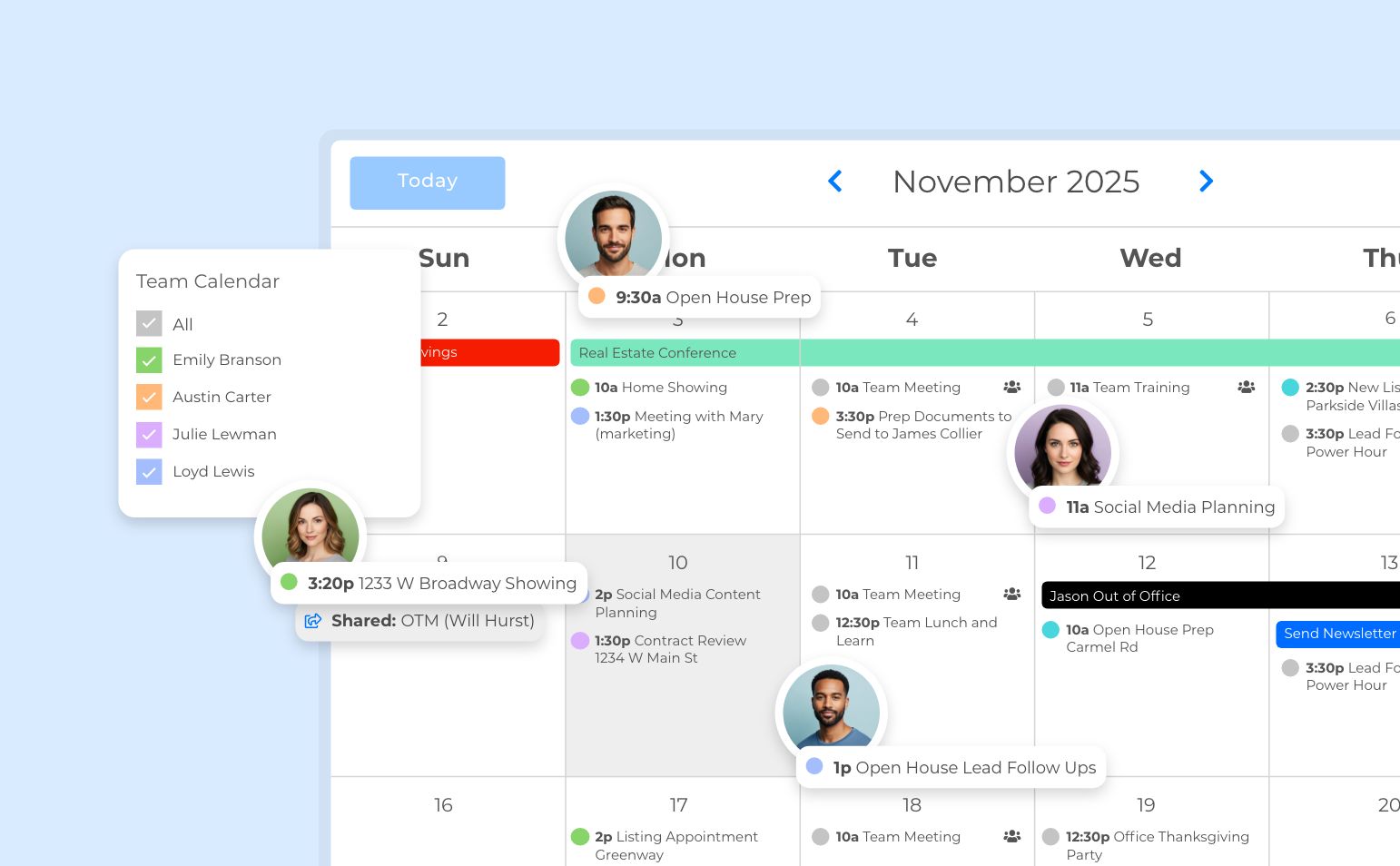Click the Today button
This screenshot has width=1400, height=866.
(x=428, y=182)
